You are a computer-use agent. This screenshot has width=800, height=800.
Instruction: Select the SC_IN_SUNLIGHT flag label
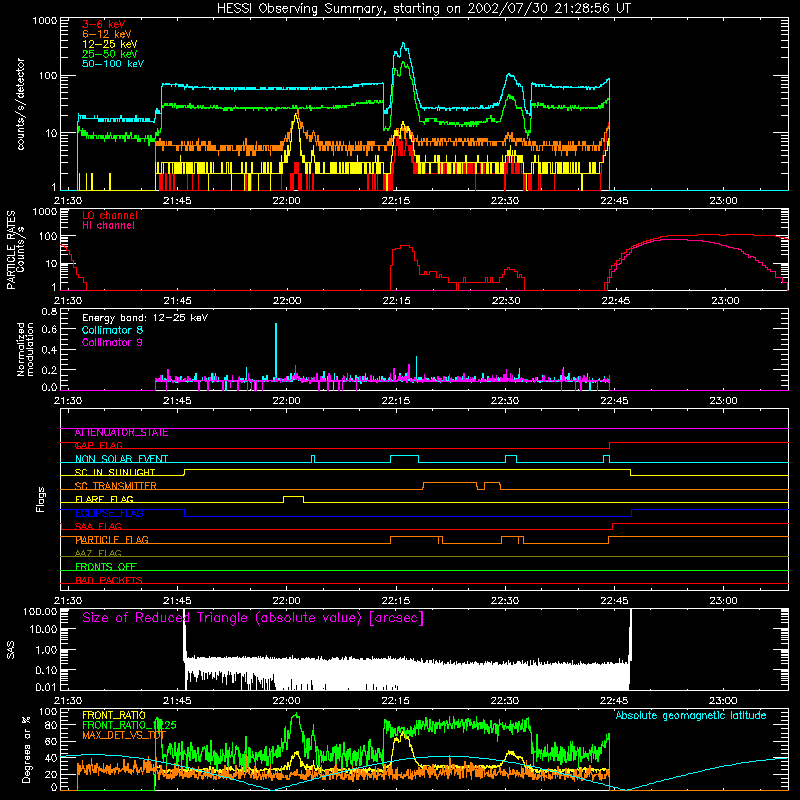pos(114,472)
